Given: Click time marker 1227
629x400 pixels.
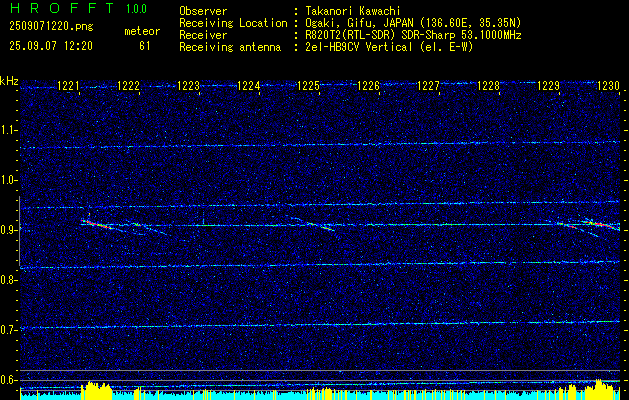Looking at the screenshot, I should [428, 86].
